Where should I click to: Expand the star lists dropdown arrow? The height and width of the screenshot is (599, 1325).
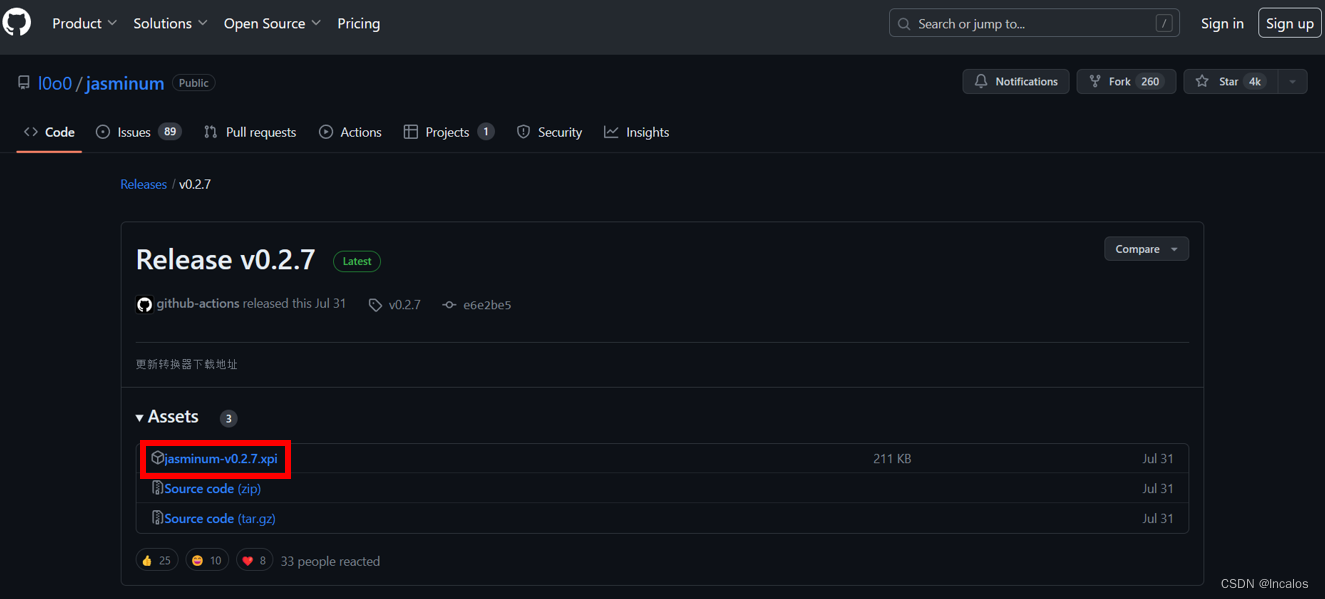[1292, 82]
